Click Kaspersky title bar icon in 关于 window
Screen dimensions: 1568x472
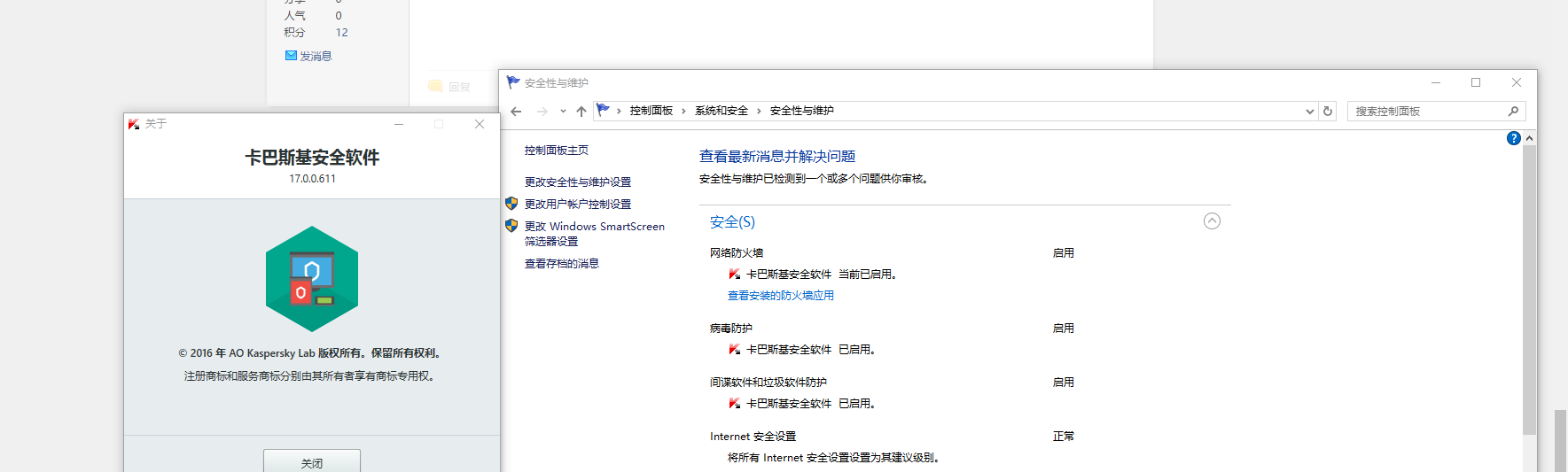tap(134, 124)
